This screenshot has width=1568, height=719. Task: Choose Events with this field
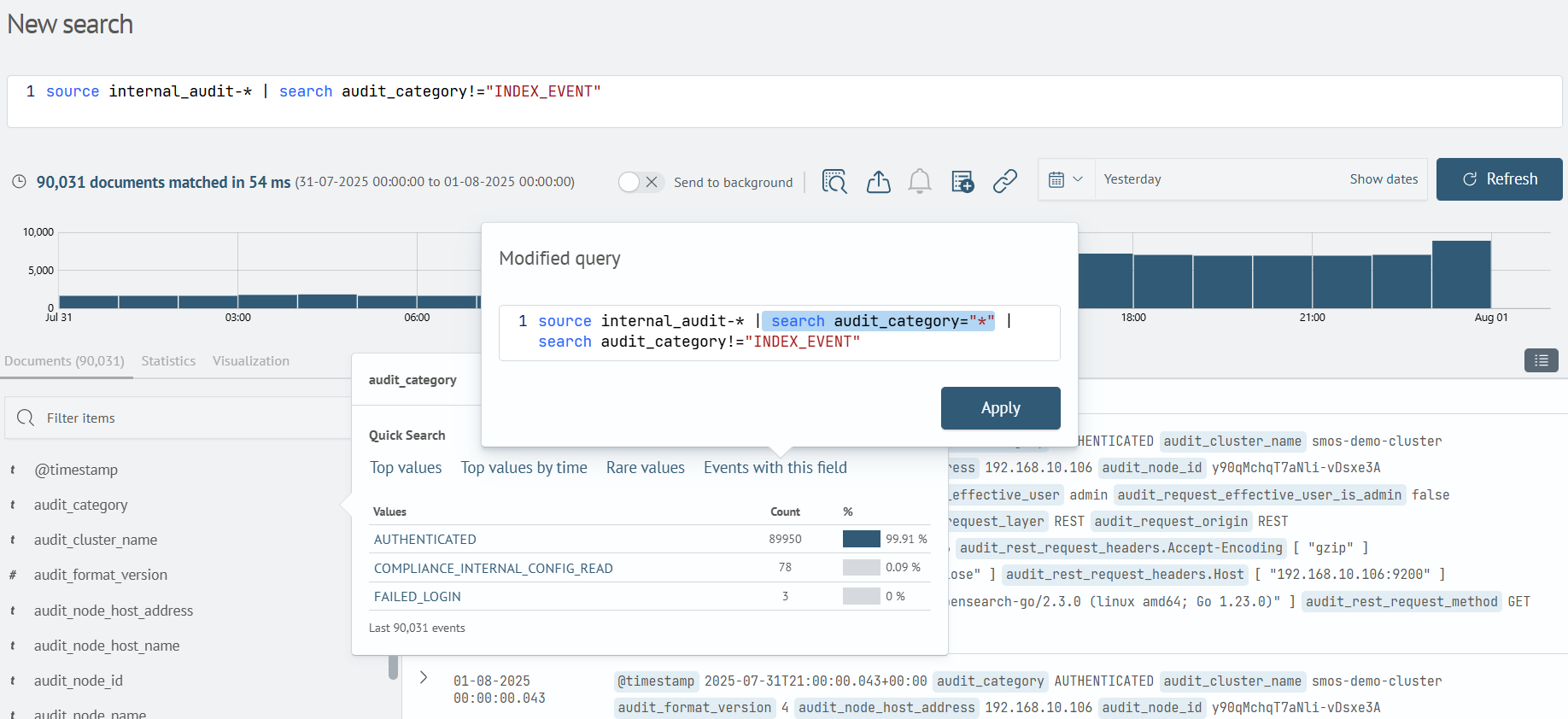pyautogui.click(x=775, y=467)
